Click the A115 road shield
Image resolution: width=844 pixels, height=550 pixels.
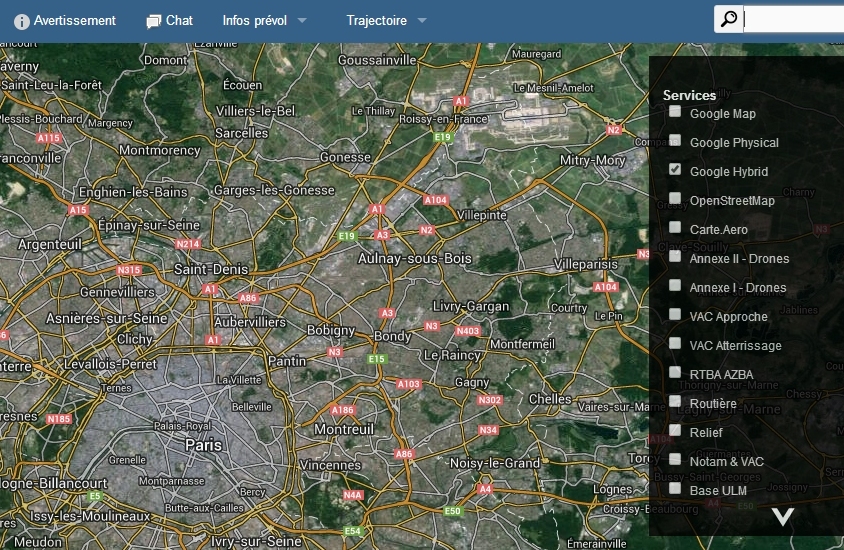[x=49, y=138]
